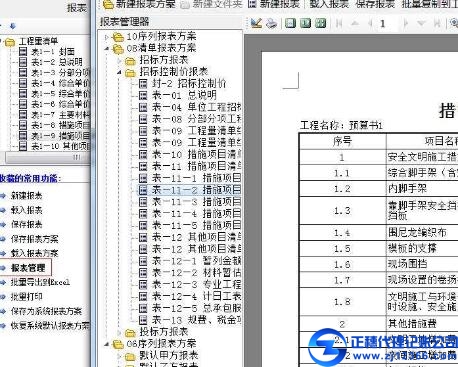Click the 新建报表方案 folder icon
The height and width of the screenshot is (367, 458).
[x=108, y=4]
